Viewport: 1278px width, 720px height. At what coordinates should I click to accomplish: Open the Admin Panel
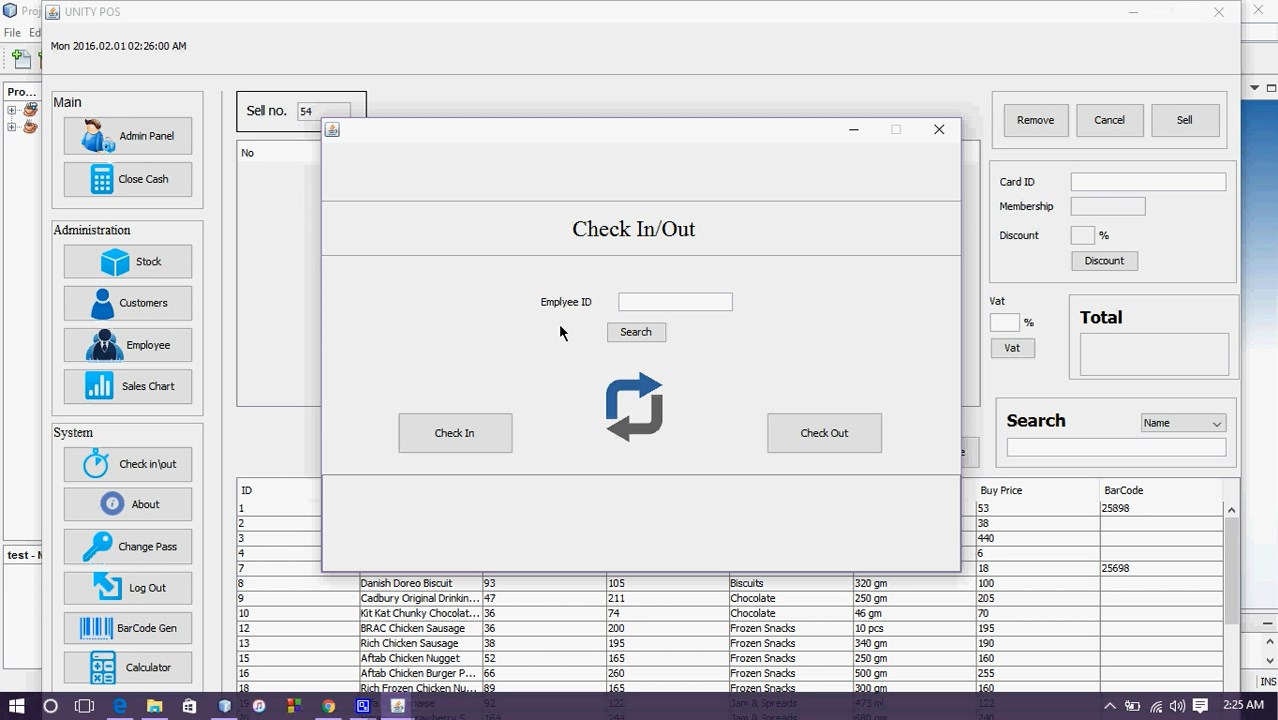pyautogui.click(x=127, y=135)
